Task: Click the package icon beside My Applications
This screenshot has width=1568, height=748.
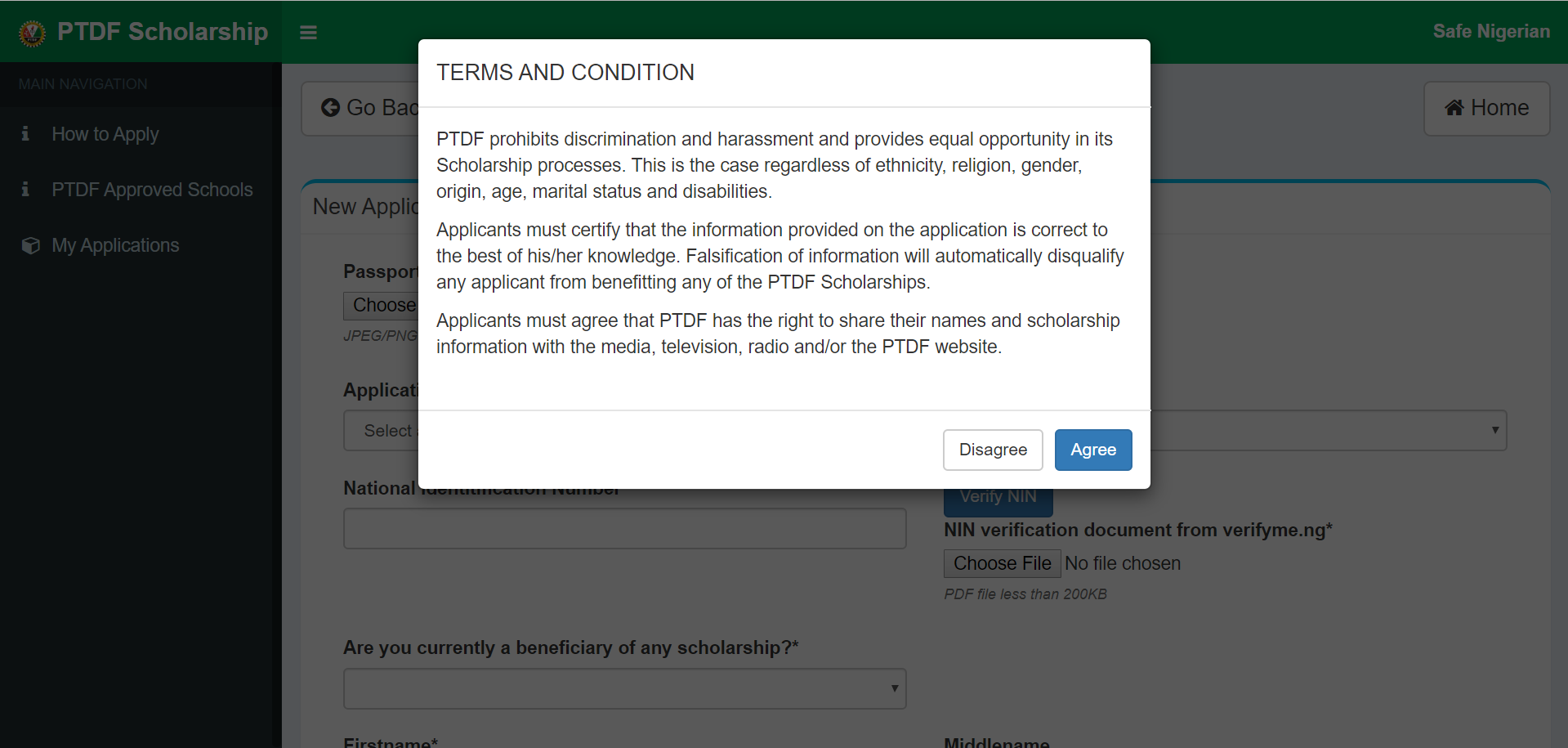Action: click(29, 244)
